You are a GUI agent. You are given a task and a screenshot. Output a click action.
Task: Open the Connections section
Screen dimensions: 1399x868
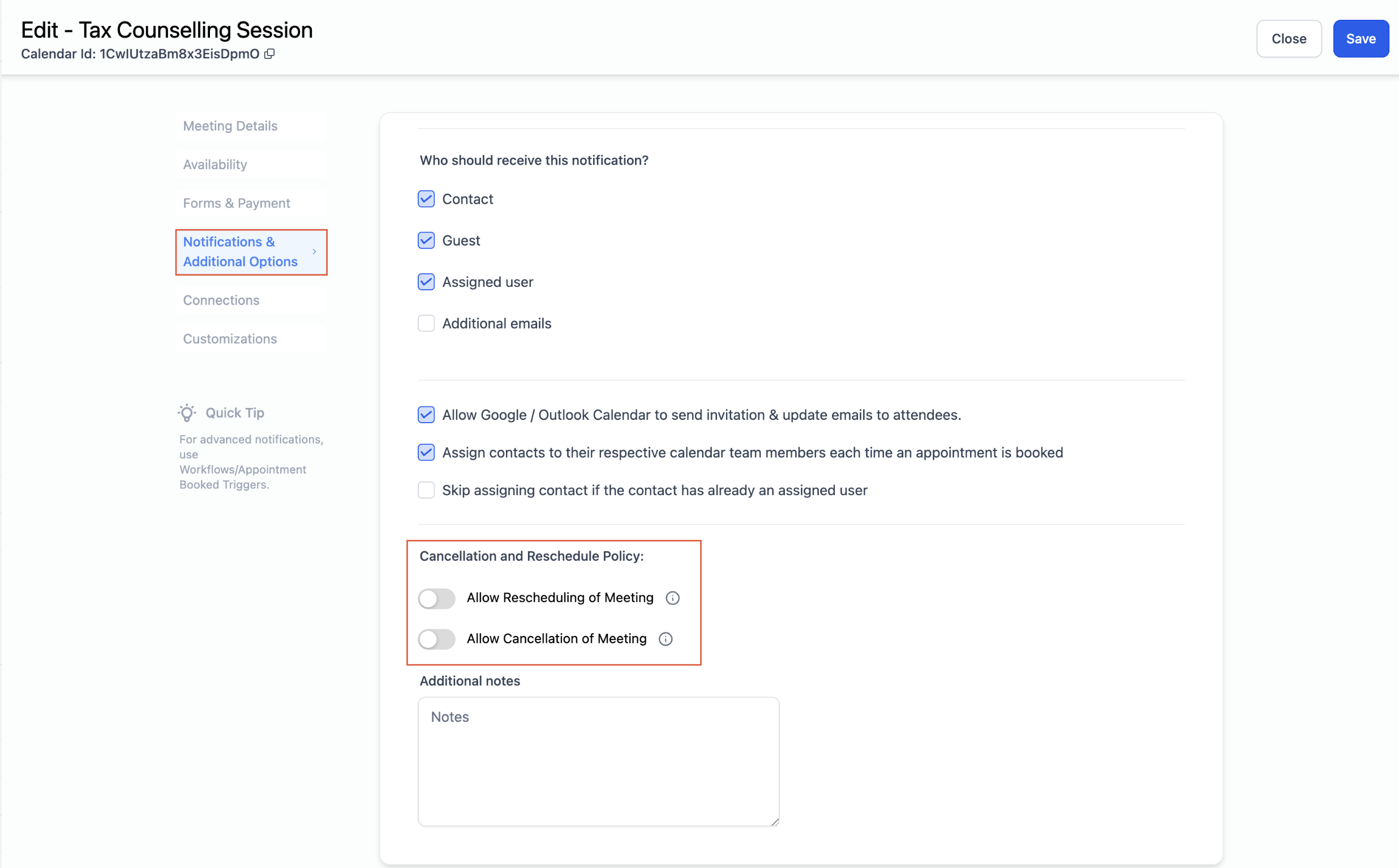221,300
